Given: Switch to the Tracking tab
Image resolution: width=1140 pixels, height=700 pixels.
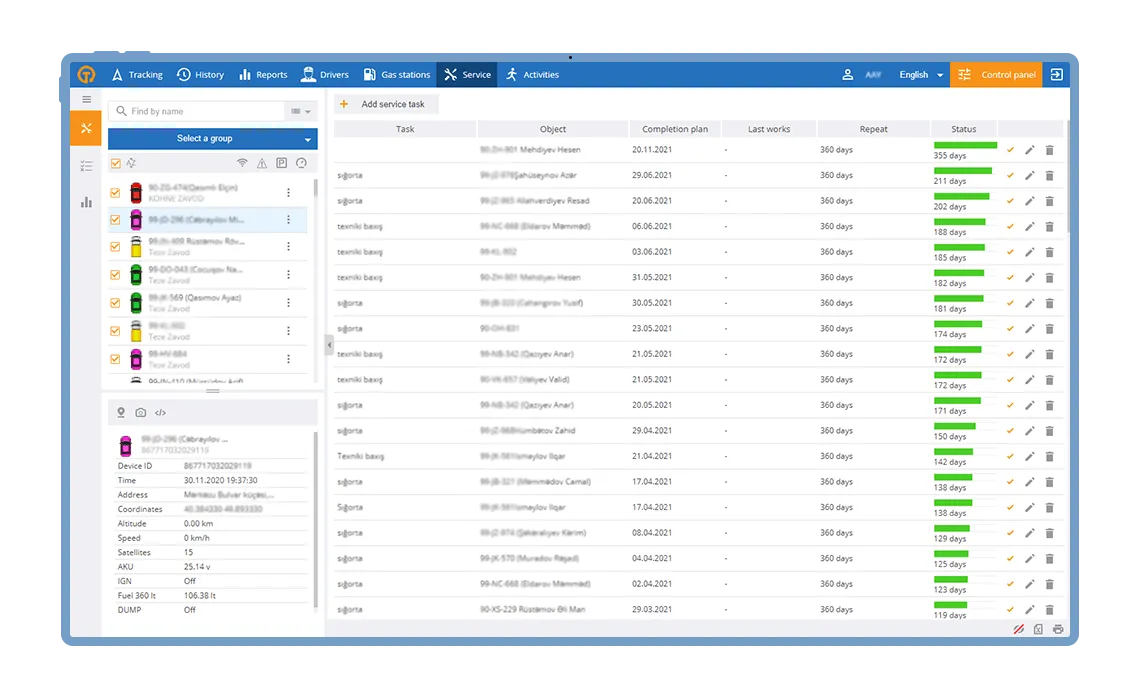Looking at the screenshot, I should tap(137, 75).
